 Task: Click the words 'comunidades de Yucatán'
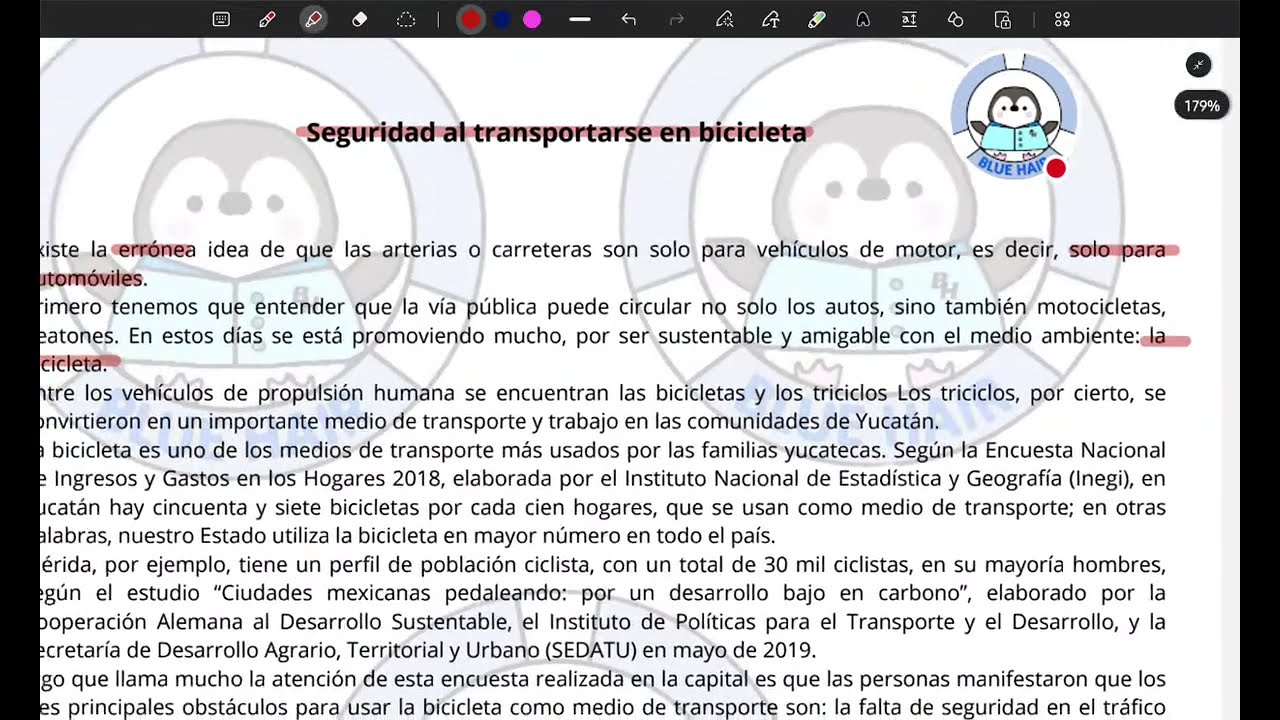click(816, 421)
